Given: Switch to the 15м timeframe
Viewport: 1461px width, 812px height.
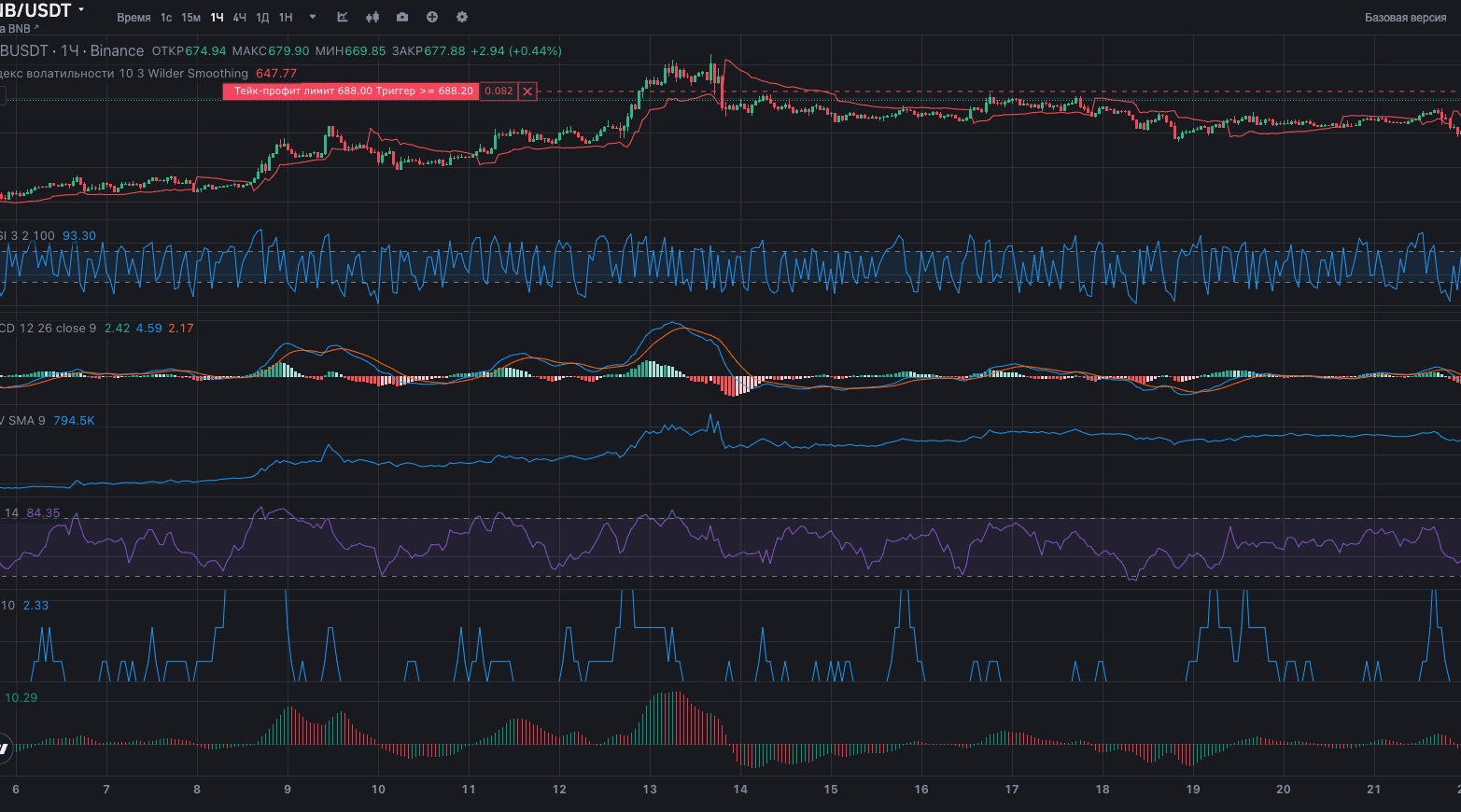Looking at the screenshot, I should coord(190,17).
